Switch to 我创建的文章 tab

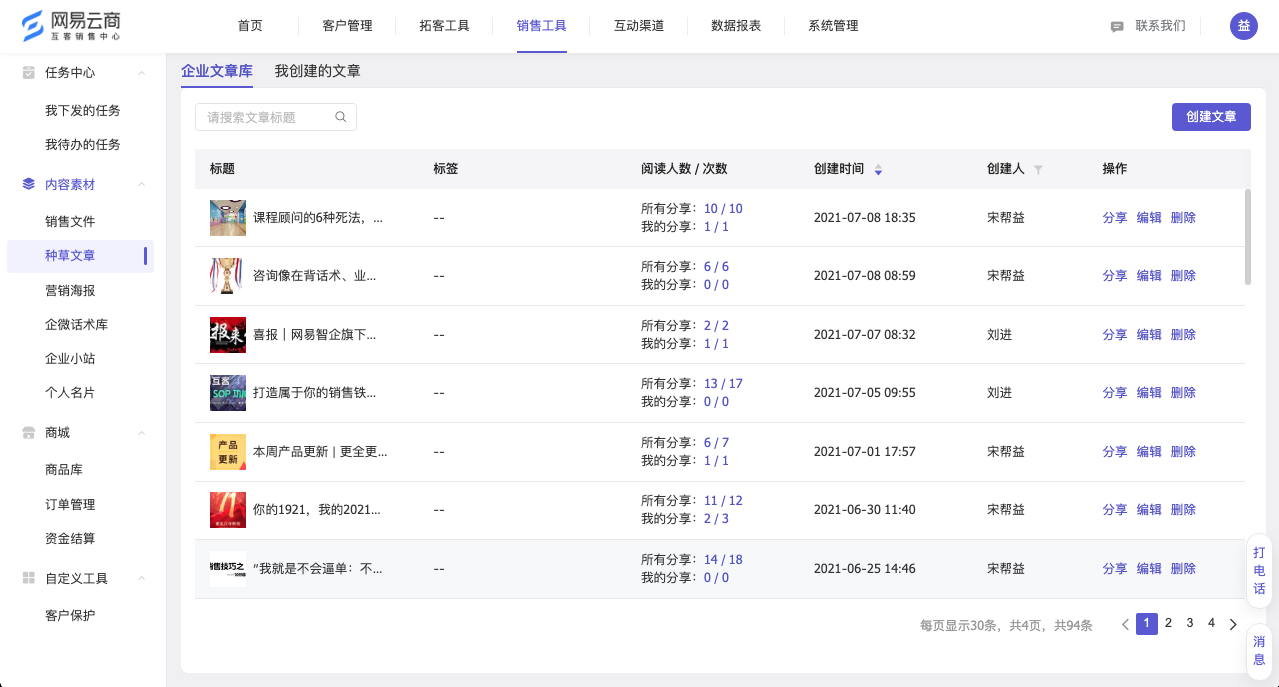coord(317,71)
